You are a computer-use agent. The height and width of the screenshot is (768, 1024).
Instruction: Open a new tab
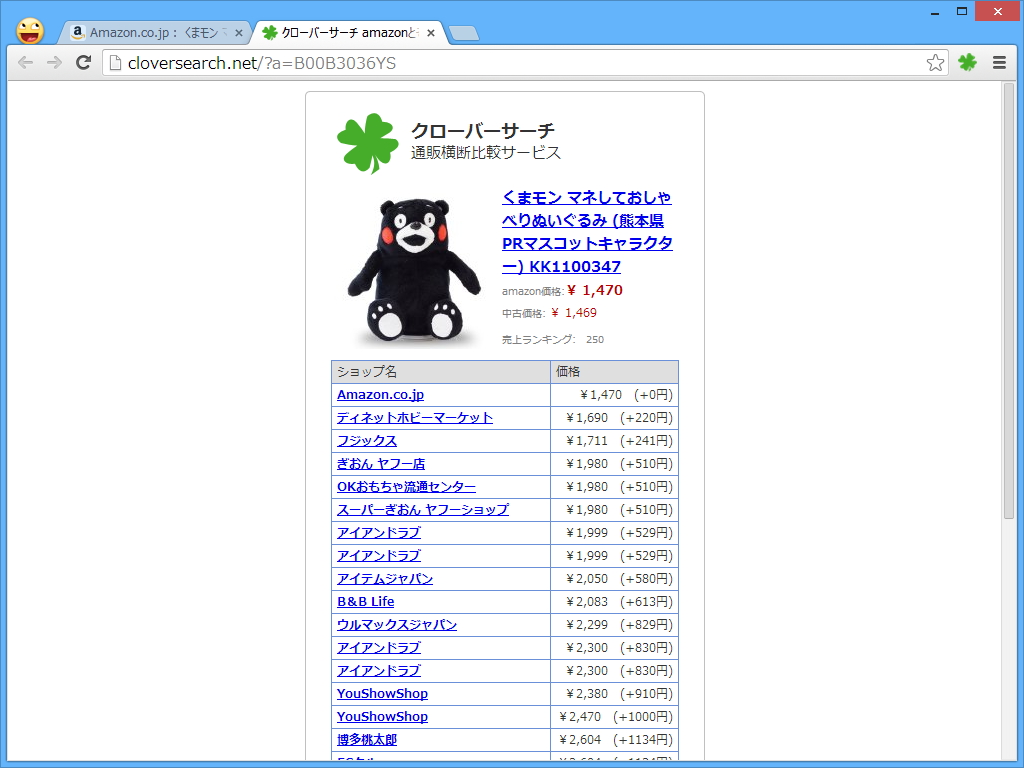[x=464, y=33]
